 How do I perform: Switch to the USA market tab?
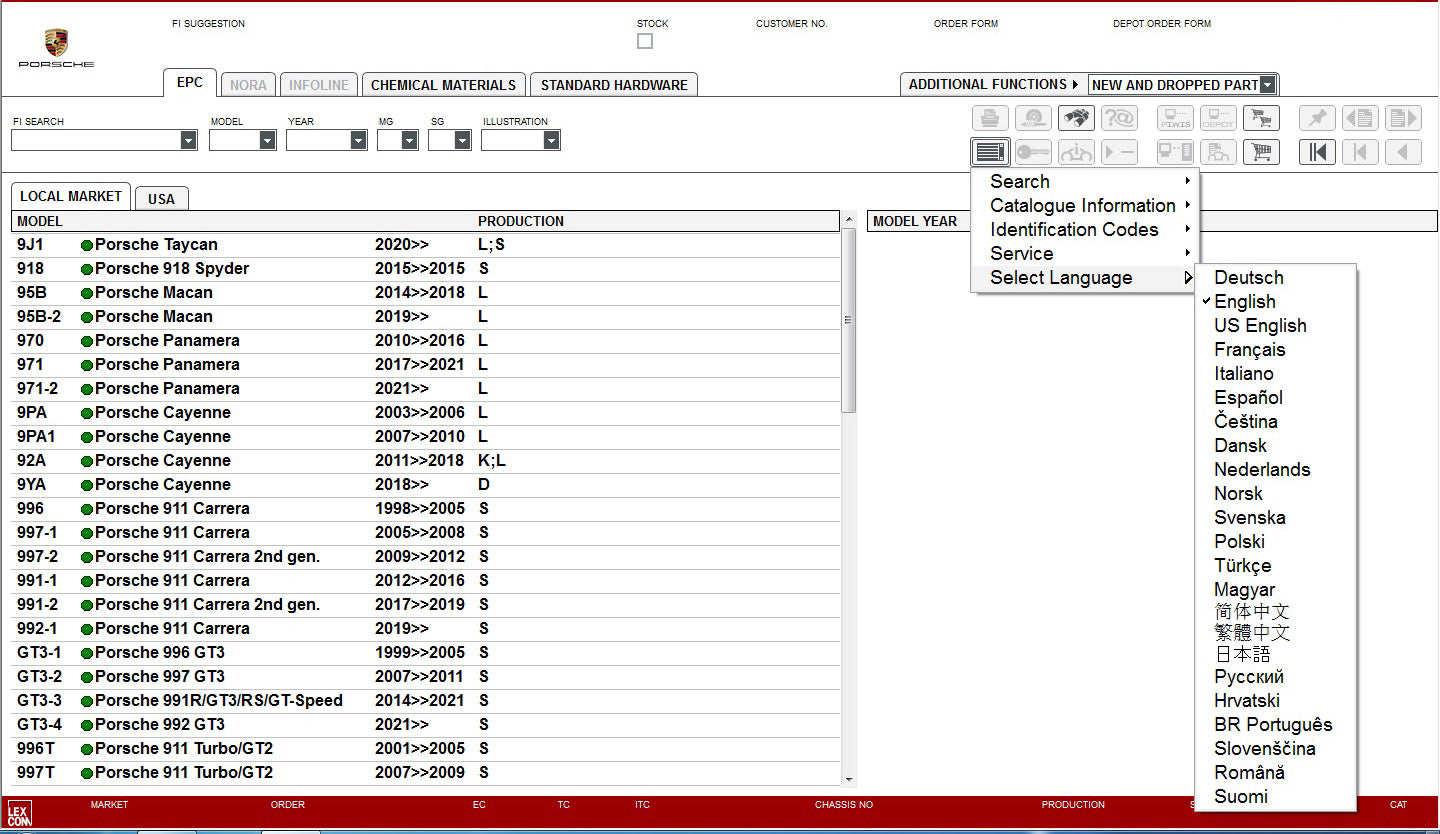[x=161, y=198]
